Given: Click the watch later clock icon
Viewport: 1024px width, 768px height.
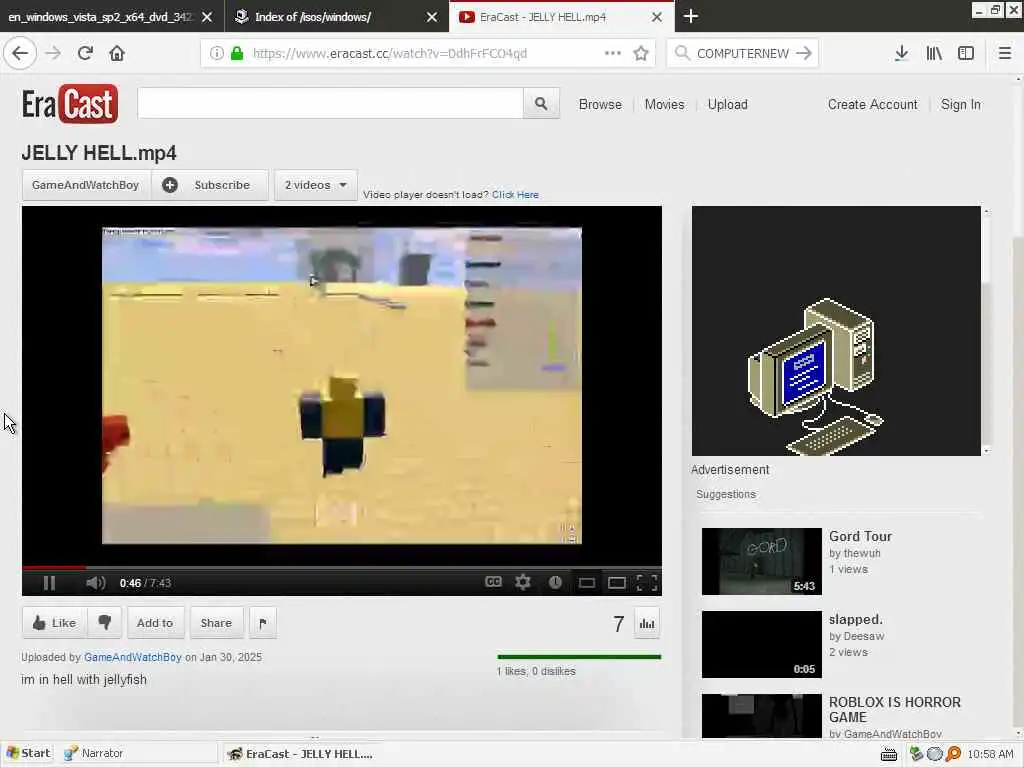Looking at the screenshot, I should (x=555, y=582).
